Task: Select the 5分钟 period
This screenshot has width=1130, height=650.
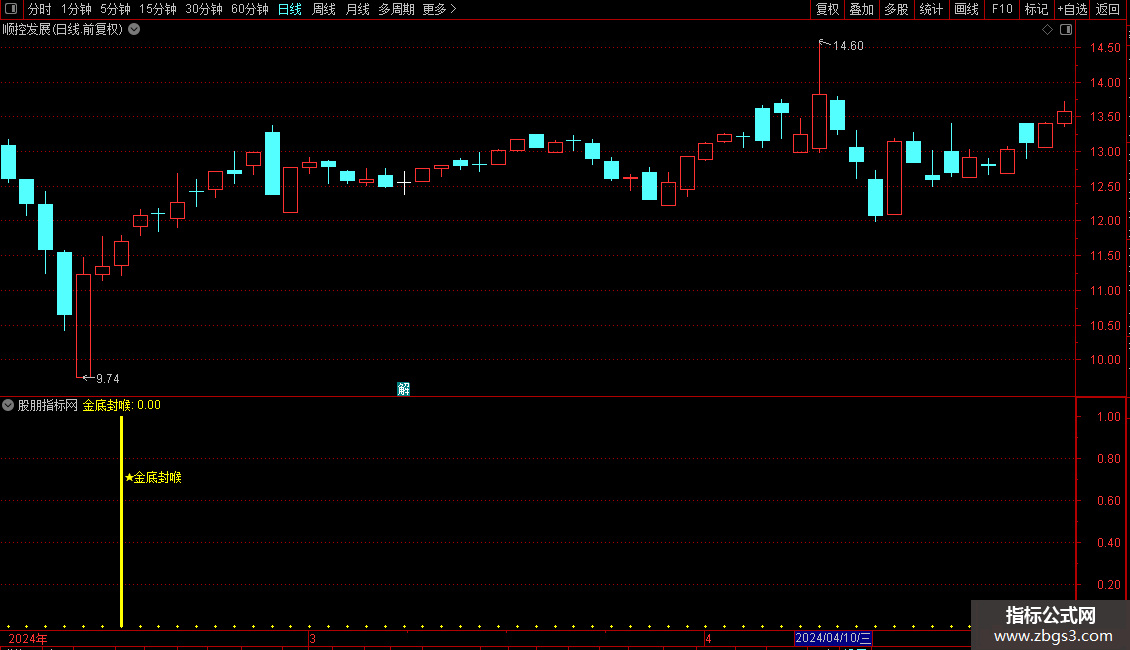Action: click(x=115, y=9)
